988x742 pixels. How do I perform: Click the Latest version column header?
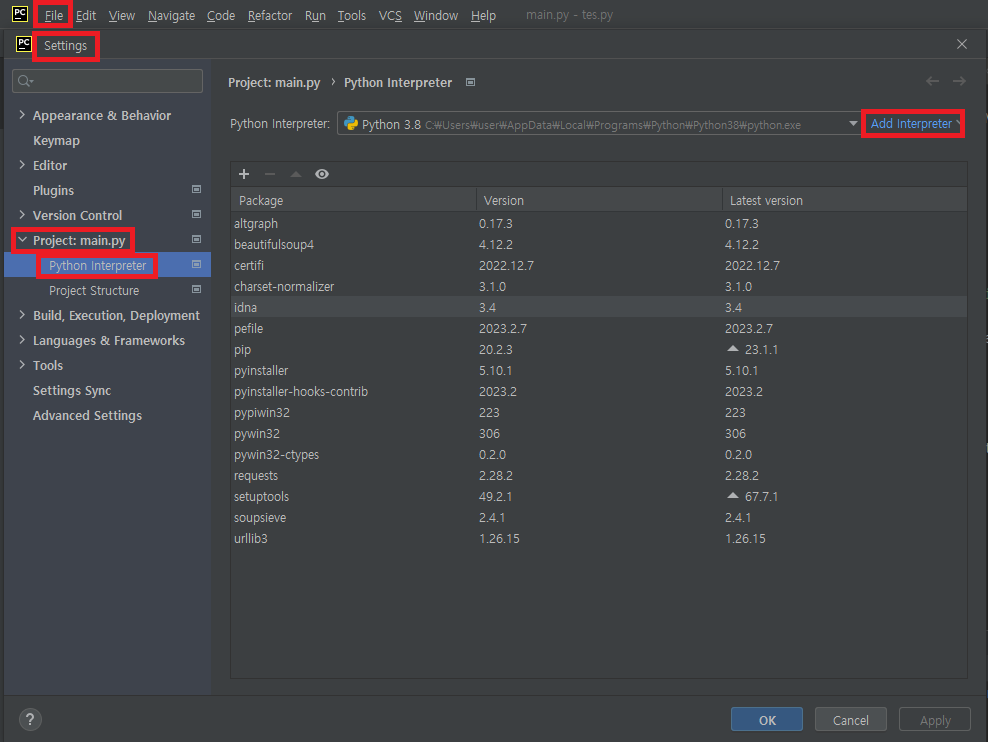(x=844, y=200)
